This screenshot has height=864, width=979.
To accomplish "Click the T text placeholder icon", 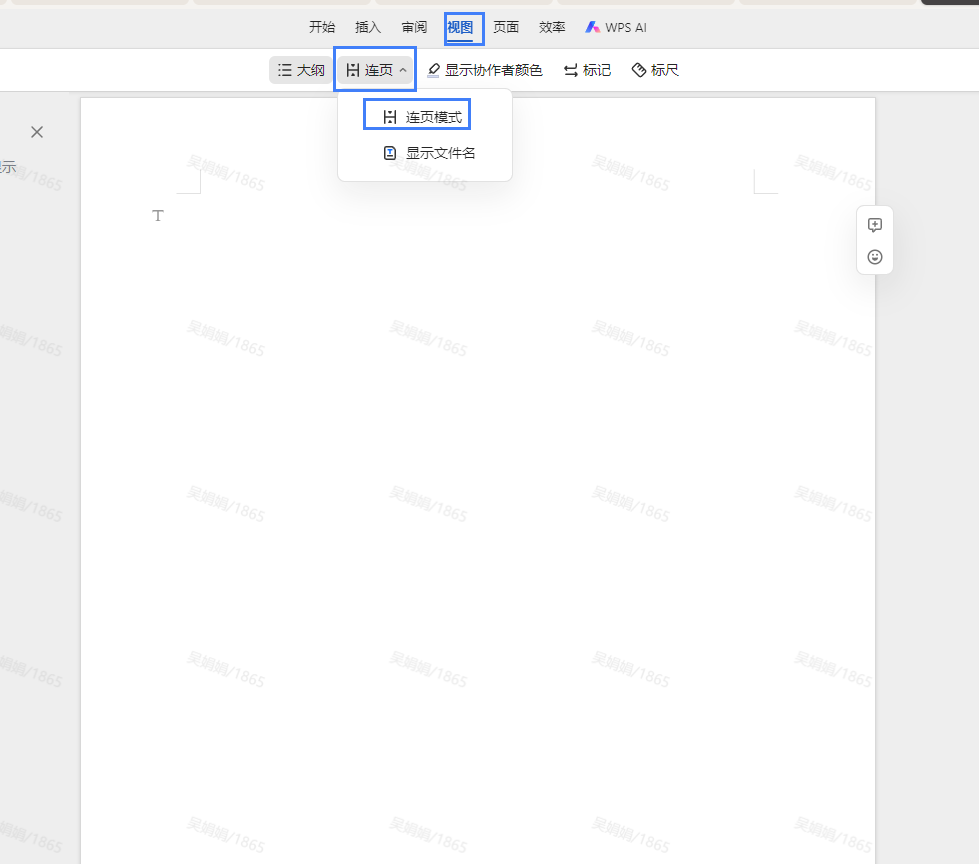I will pos(158,215).
